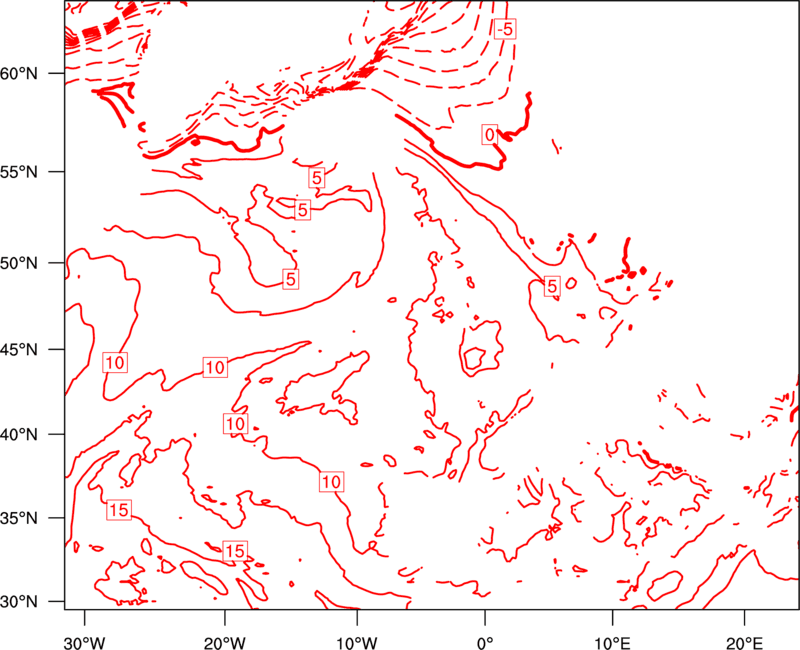Click the 10°W longitude axis label
Image resolution: width=800 pixels, height=650 pixels.
tap(357, 642)
